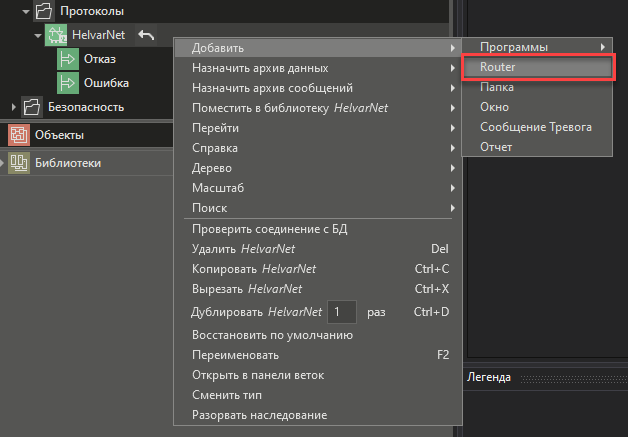This screenshot has height=437, width=628.
Task: Select Router in the Добавить submenu
Action: 537,67
